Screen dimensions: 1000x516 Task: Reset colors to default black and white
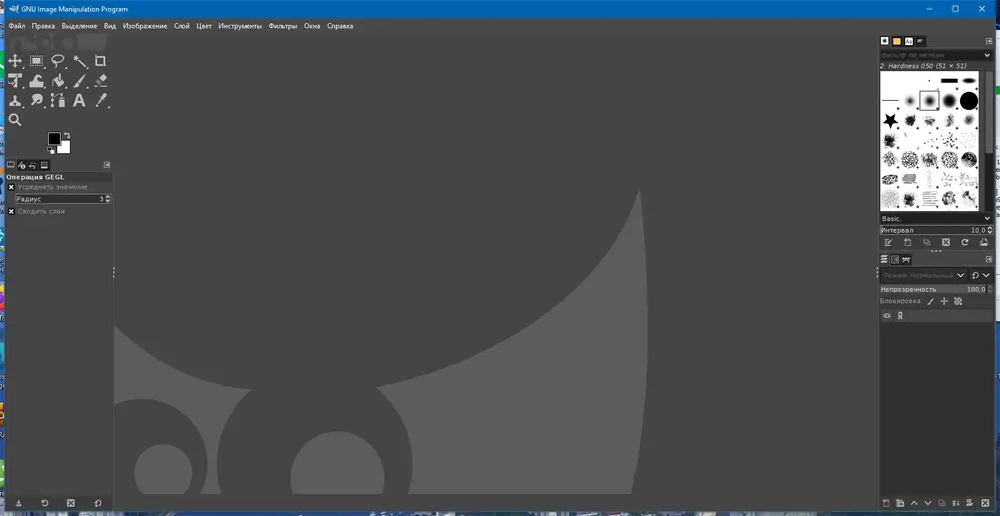(x=50, y=151)
